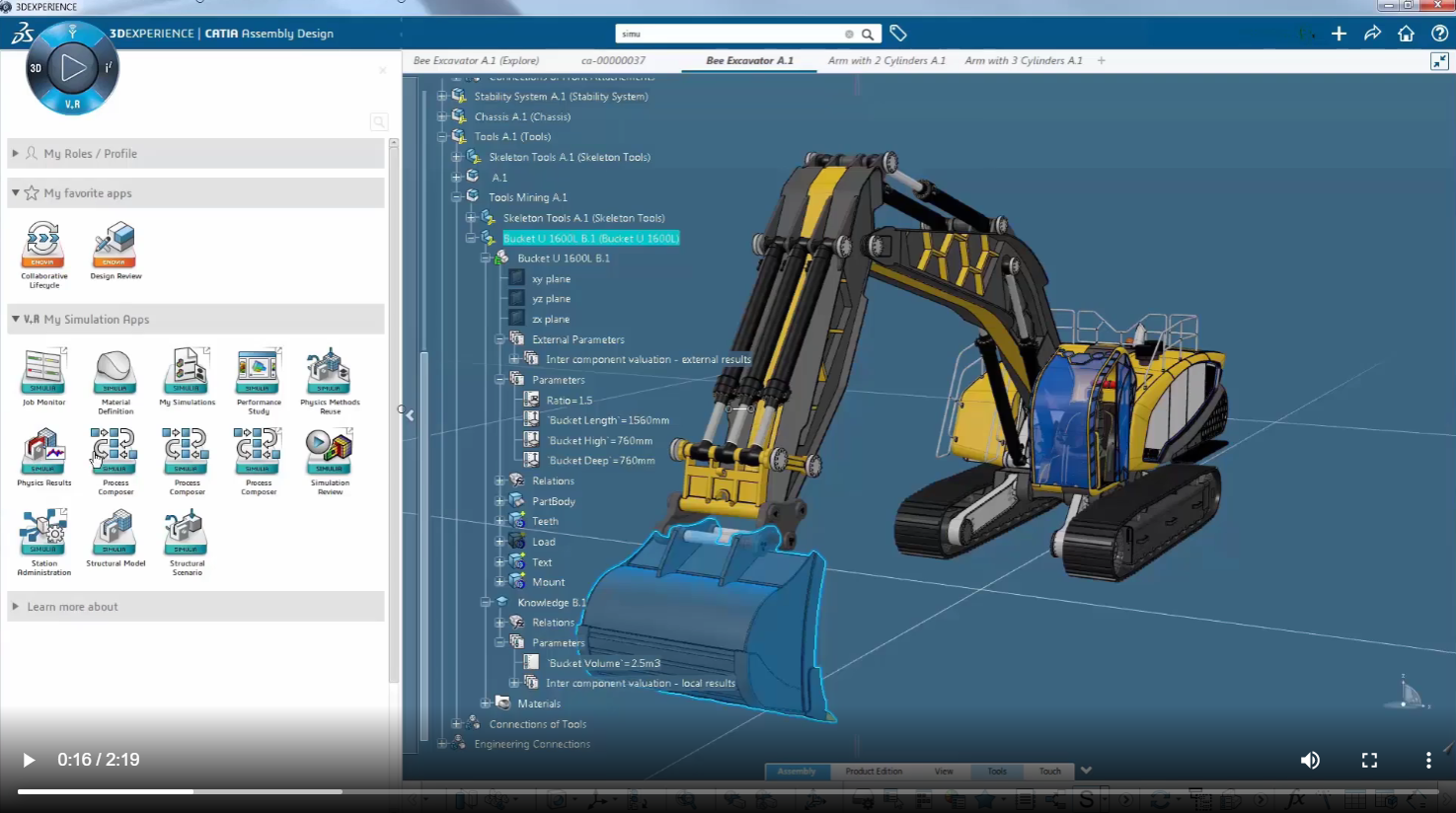Expand the PartBody tree node
The height and width of the screenshot is (813, 1456).
[x=500, y=501]
